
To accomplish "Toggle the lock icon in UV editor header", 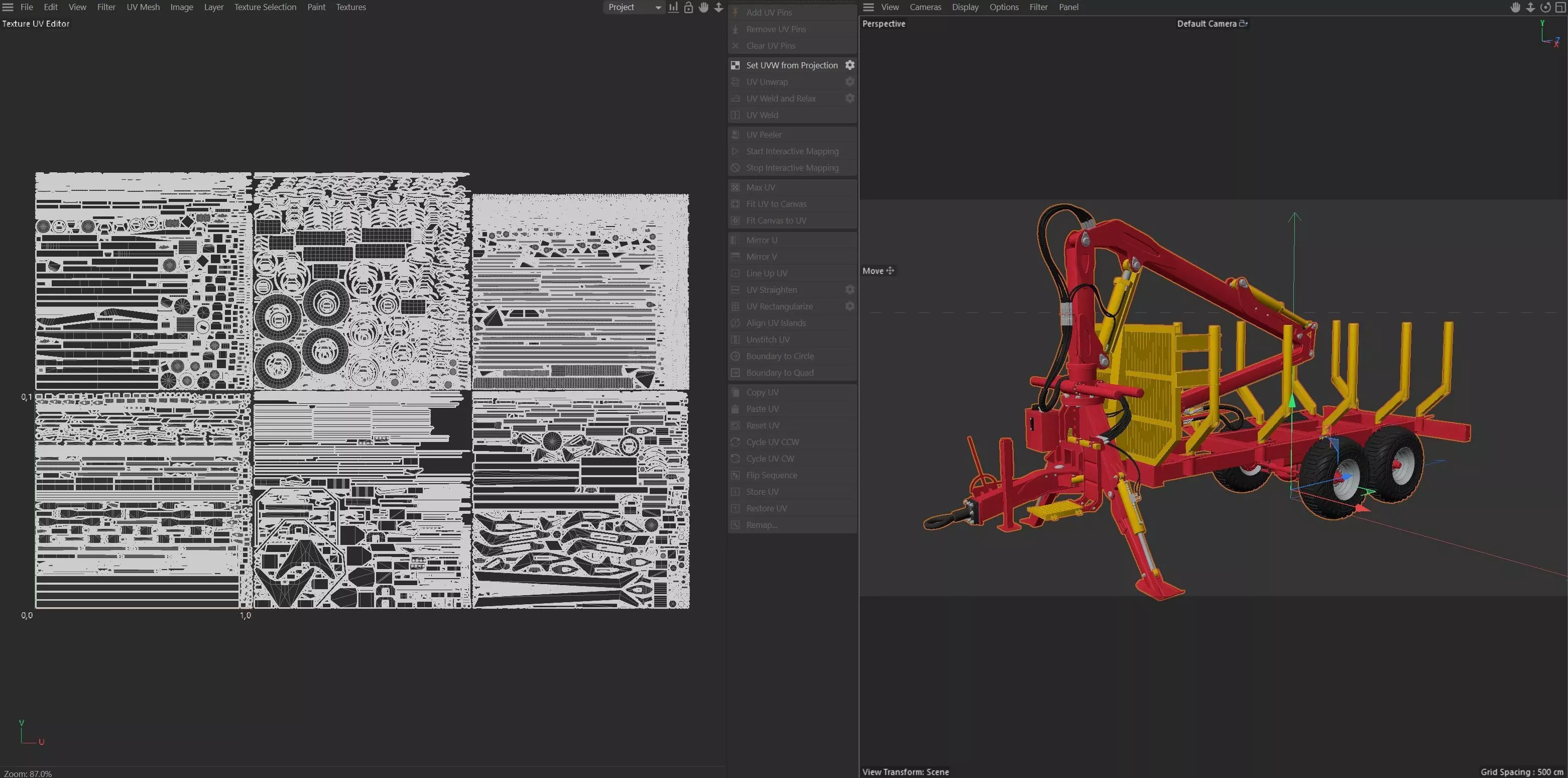I will coord(688,8).
